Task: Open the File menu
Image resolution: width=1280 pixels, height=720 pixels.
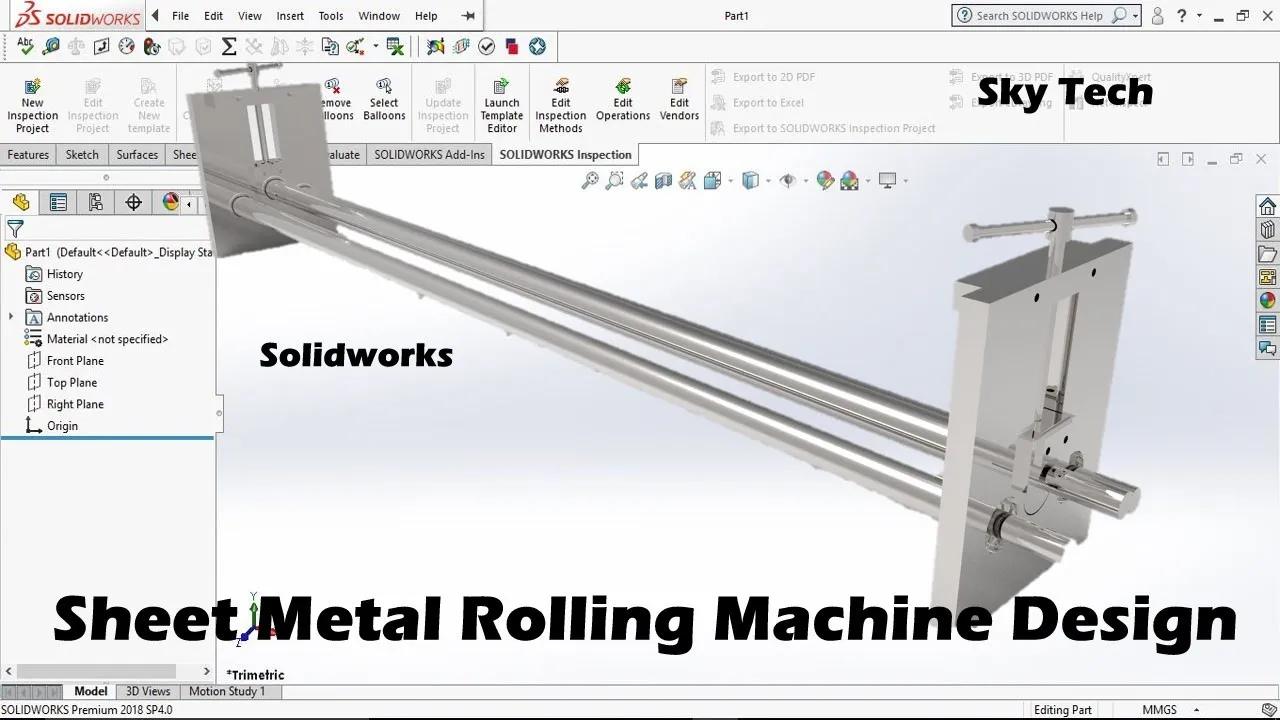Action: (180, 16)
